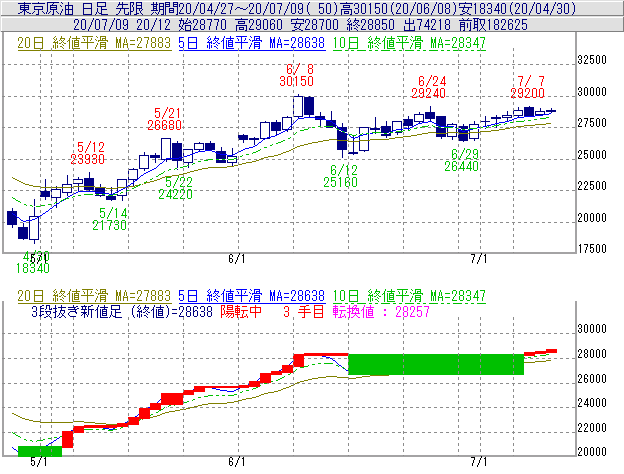Click the 転換値：28257 text

pyautogui.click(x=381, y=312)
